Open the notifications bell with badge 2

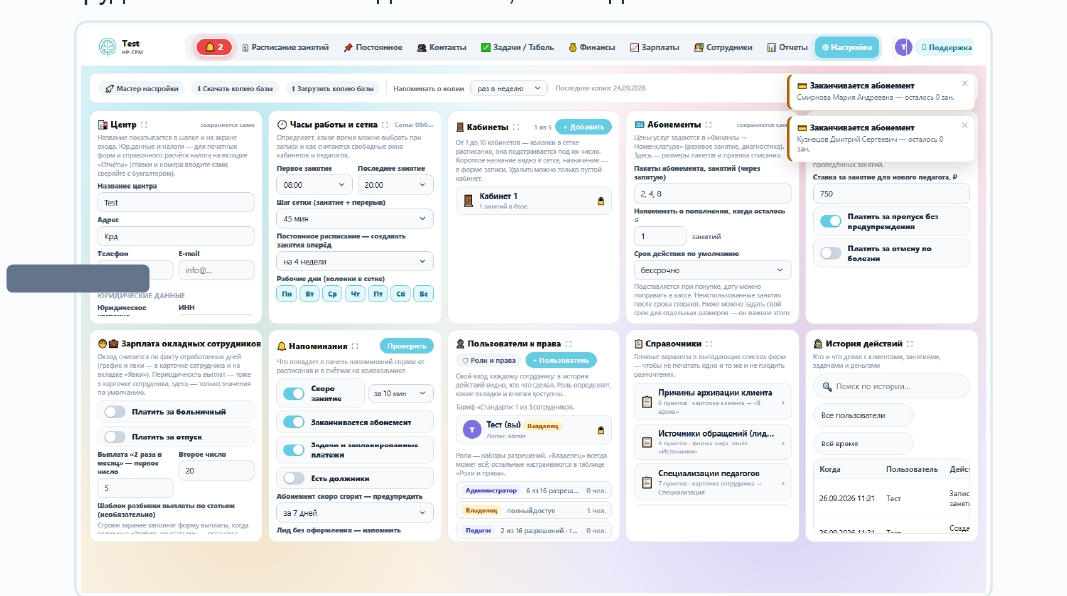214,47
